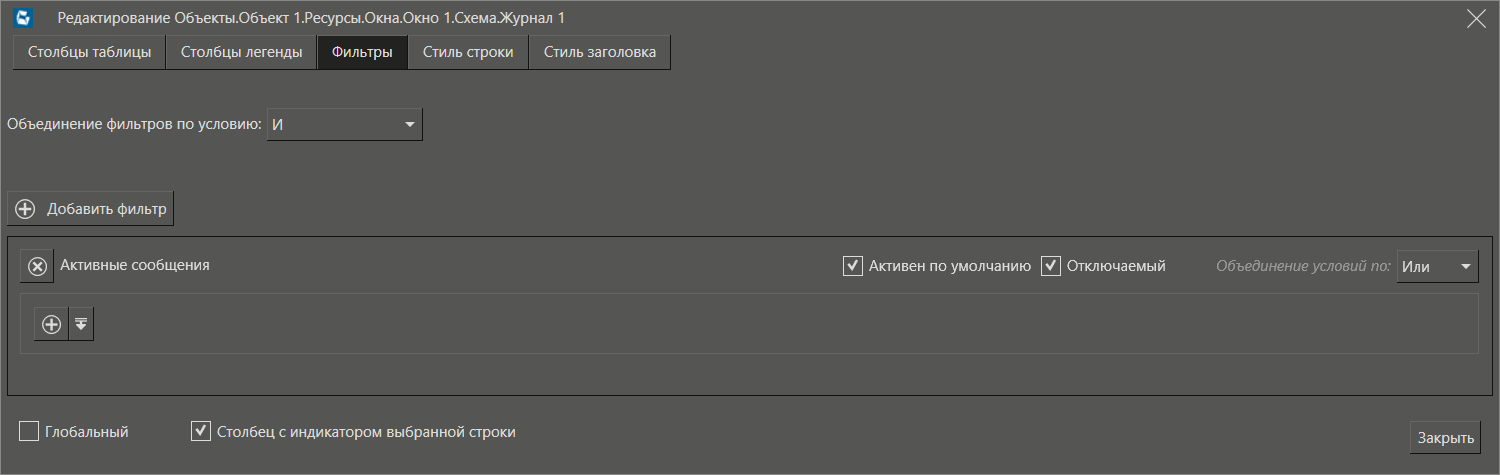Open the Объединение фильтров по условию dropdown
This screenshot has height=475, width=1500.
click(x=344, y=125)
